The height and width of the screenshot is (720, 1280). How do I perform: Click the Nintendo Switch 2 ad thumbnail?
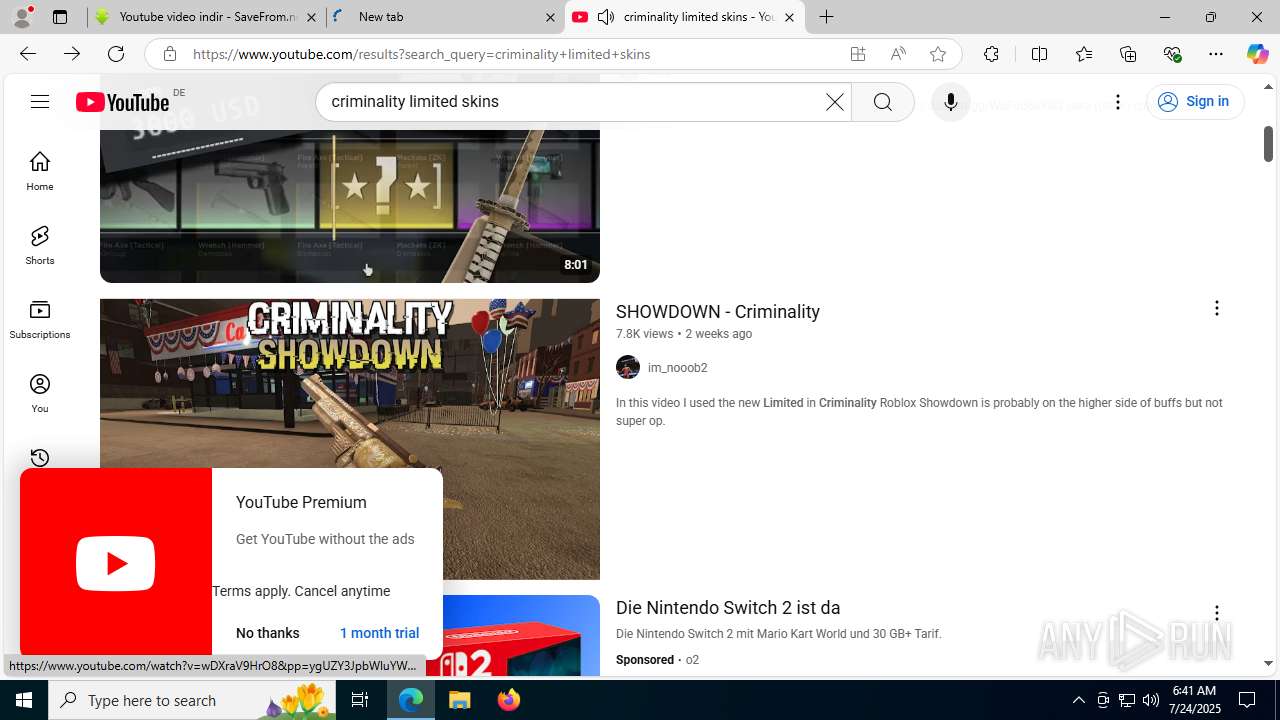(521, 636)
